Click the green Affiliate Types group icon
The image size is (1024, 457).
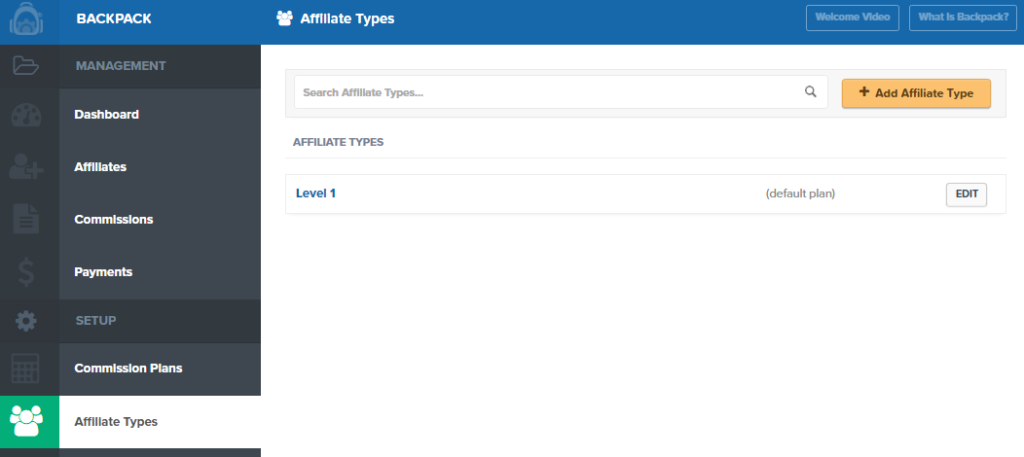[27, 421]
